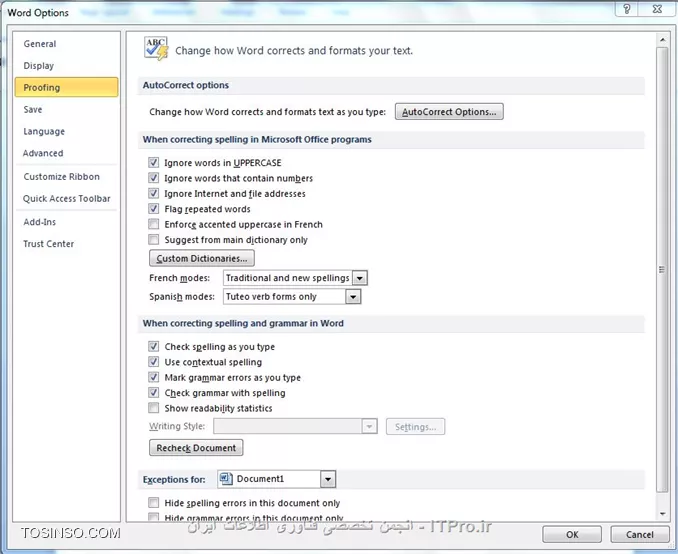Toggle Use contextual spelling checkbox

pyautogui.click(x=154, y=362)
